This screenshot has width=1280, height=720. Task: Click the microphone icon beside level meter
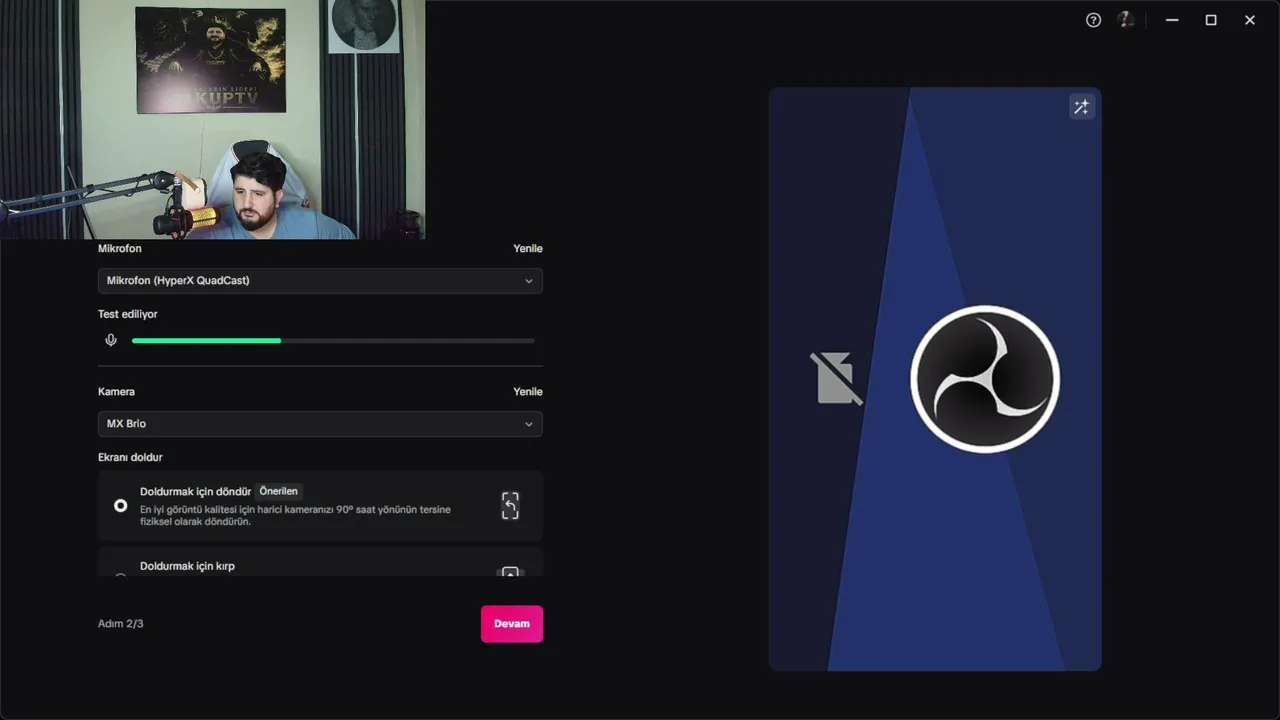[111, 340]
